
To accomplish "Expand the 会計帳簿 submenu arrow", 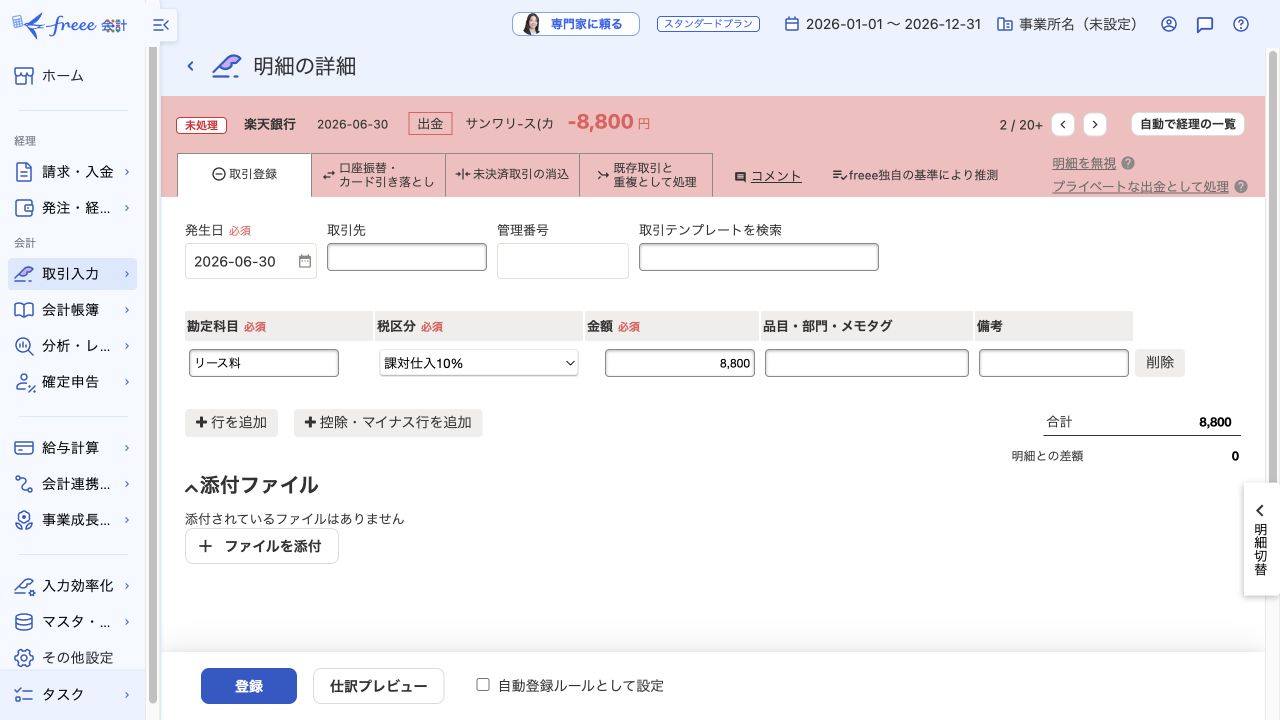I will [x=127, y=310].
